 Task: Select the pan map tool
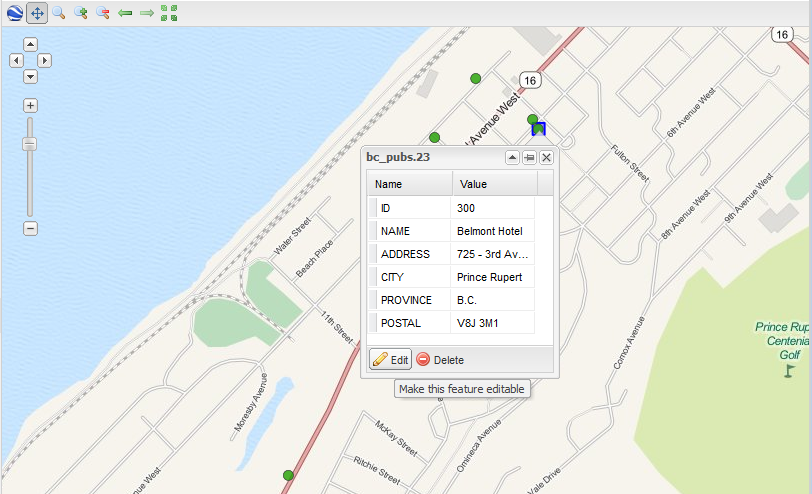(37, 13)
